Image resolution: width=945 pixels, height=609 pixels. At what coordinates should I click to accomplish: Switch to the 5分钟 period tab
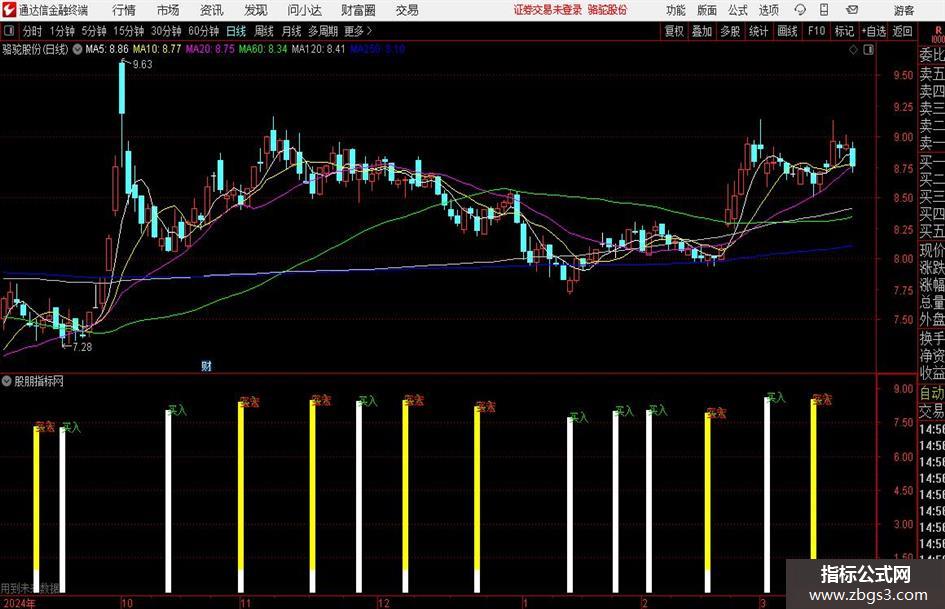click(x=94, y=31)
